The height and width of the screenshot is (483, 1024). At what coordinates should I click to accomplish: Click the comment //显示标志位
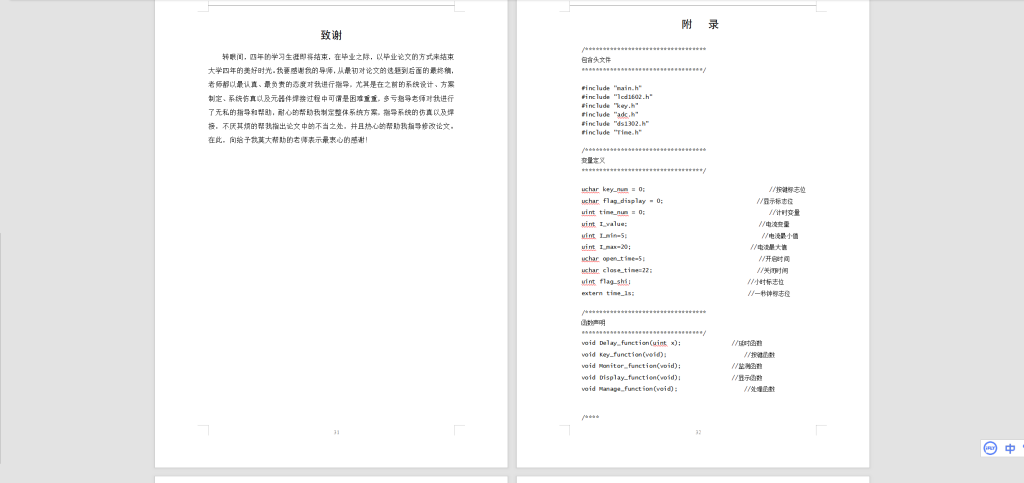tap(775, 201)
